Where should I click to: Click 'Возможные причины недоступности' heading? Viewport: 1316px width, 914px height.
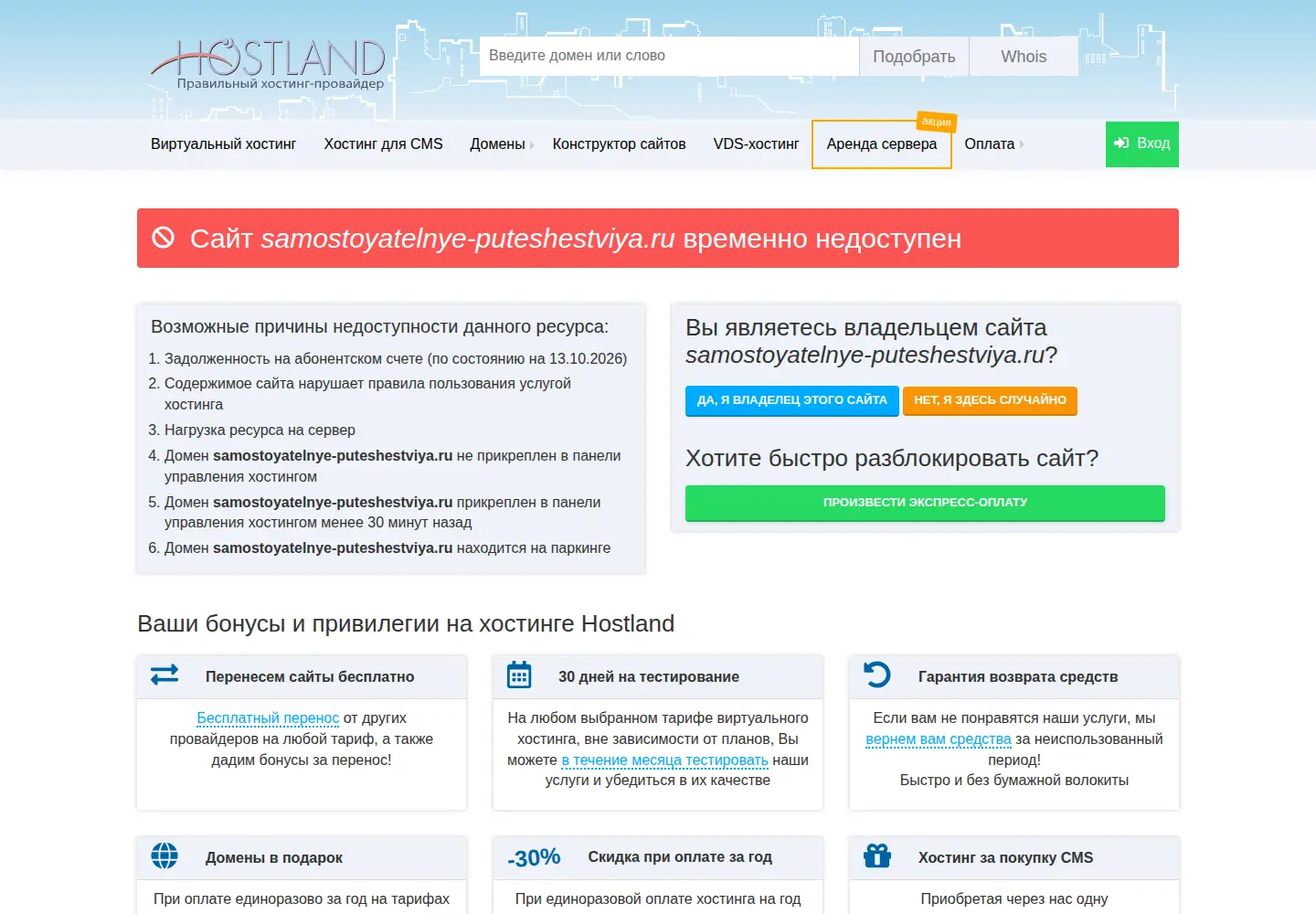[x=379, y=327]
